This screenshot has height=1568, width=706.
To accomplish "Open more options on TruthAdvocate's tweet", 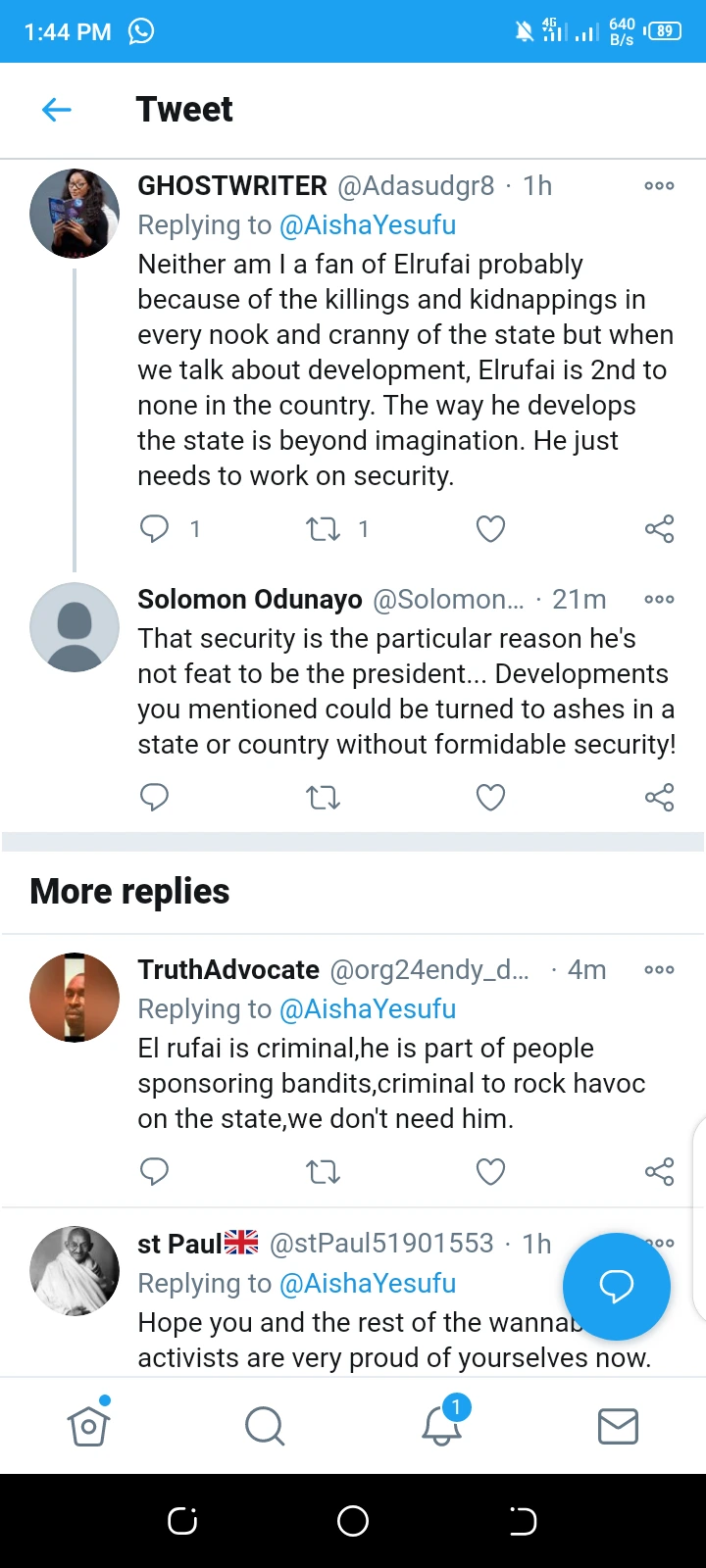I will coord(659,969).
